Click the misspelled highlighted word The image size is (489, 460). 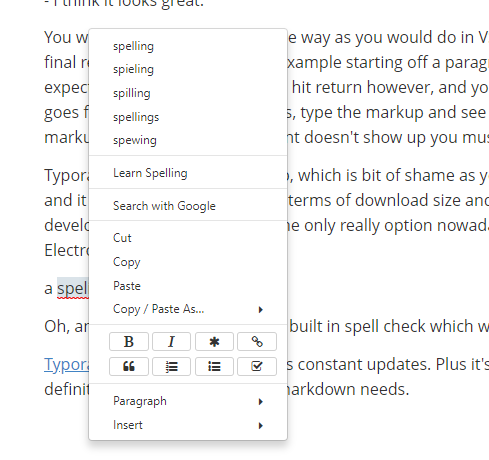(73, 288)
